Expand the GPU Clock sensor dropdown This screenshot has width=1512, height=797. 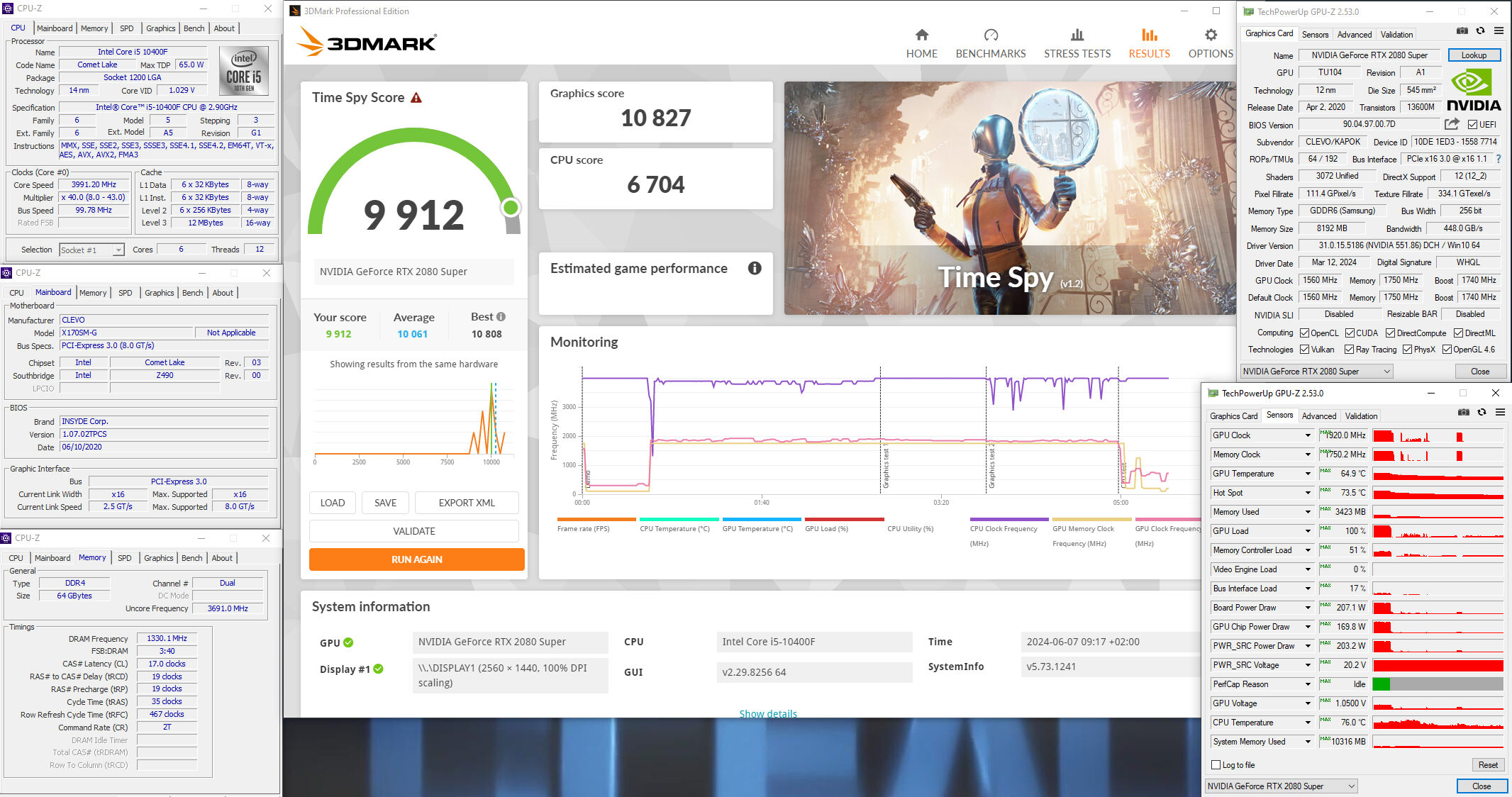tap(1308, 435)
